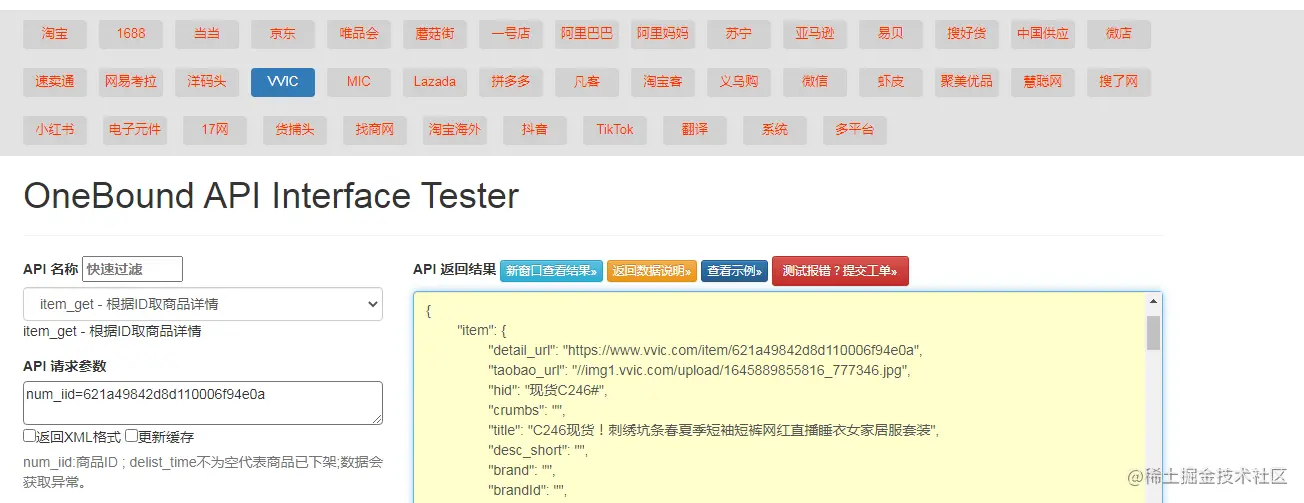Select the 微店 tab
1304x503 pixels.
pyautogui.click(x=1119, y=34)
